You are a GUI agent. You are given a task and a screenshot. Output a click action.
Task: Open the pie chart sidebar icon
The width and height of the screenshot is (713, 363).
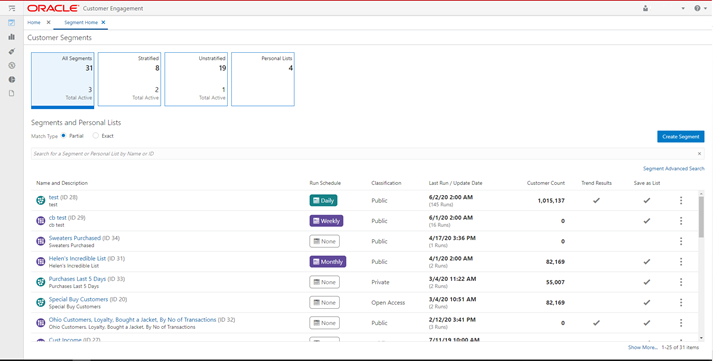click(12, 80)
